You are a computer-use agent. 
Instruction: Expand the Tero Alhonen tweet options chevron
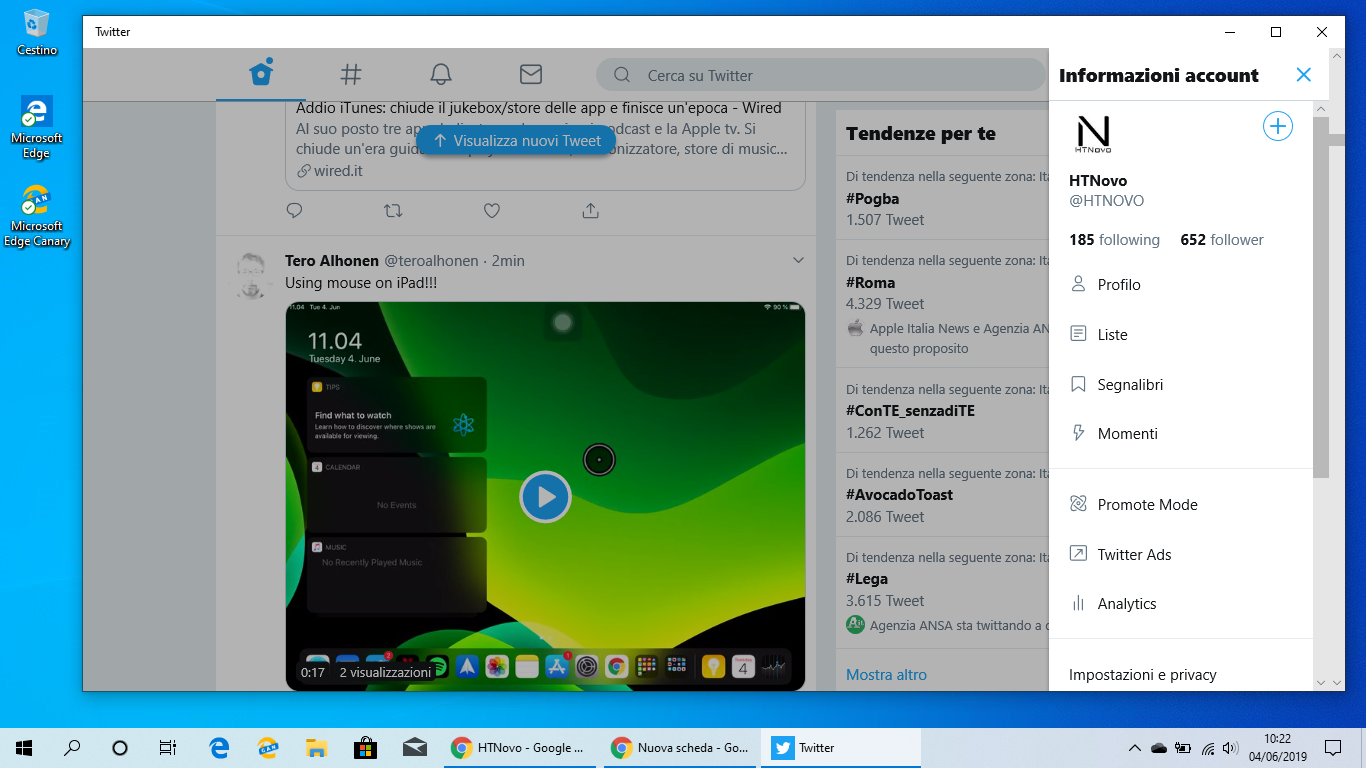[798, 260]
